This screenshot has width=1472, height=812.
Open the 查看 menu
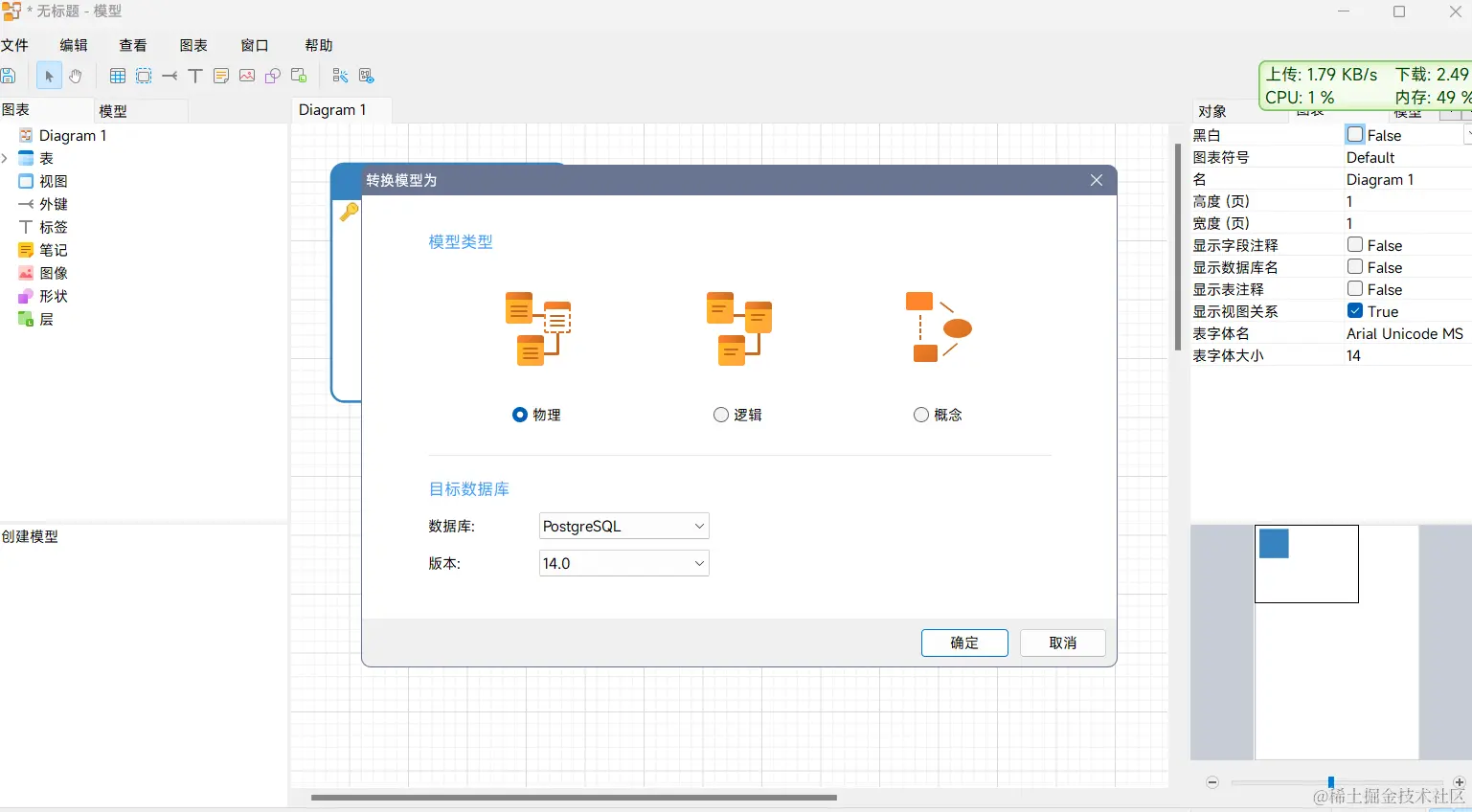133,45
